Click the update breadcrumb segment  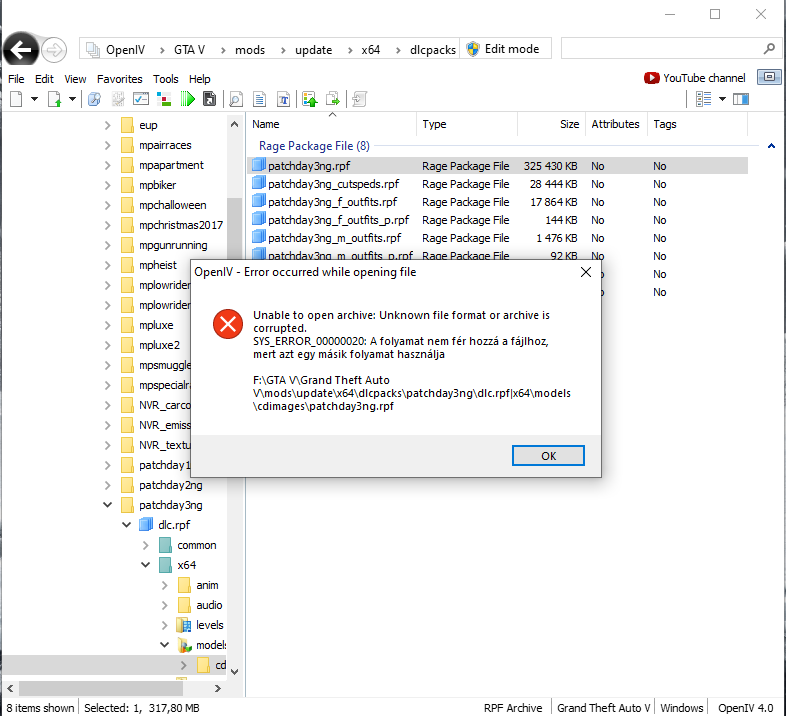coord(313,50)
